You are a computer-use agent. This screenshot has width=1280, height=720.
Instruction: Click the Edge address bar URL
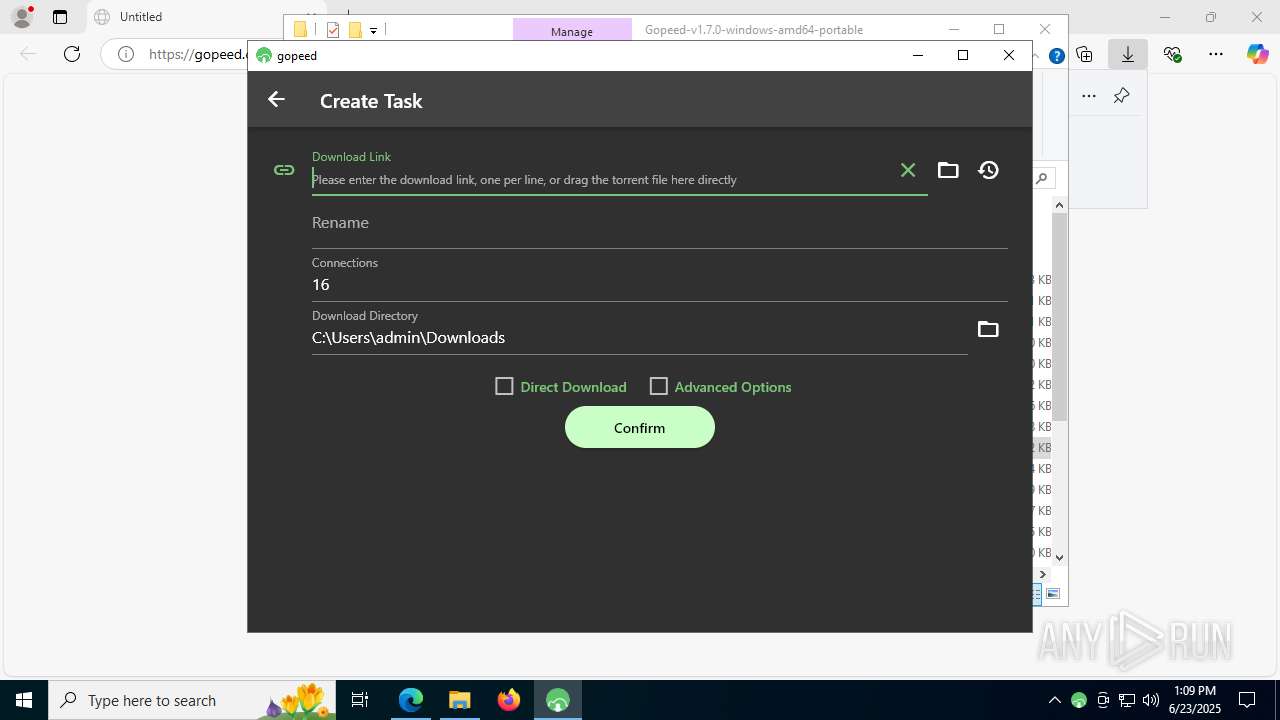pyautogui.click(x=196, y=54)
